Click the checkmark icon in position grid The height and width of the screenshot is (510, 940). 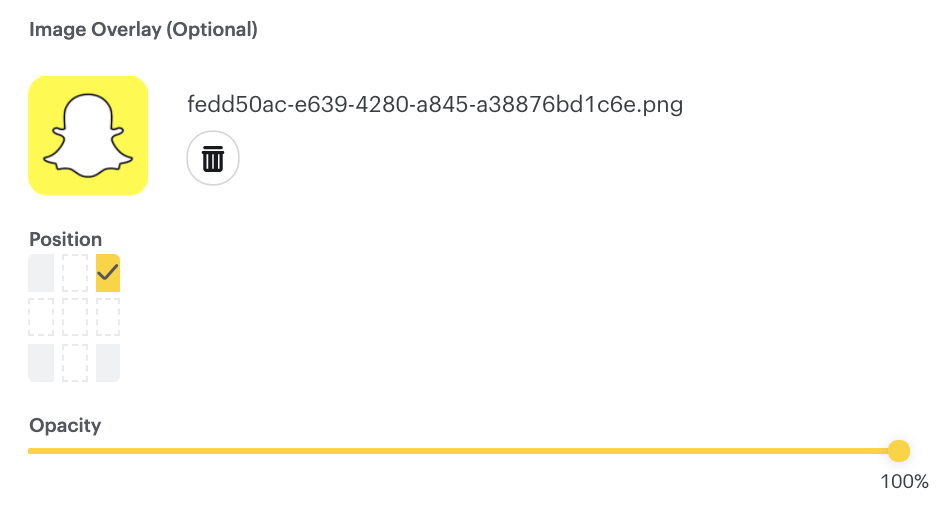[x=108, y=273]
